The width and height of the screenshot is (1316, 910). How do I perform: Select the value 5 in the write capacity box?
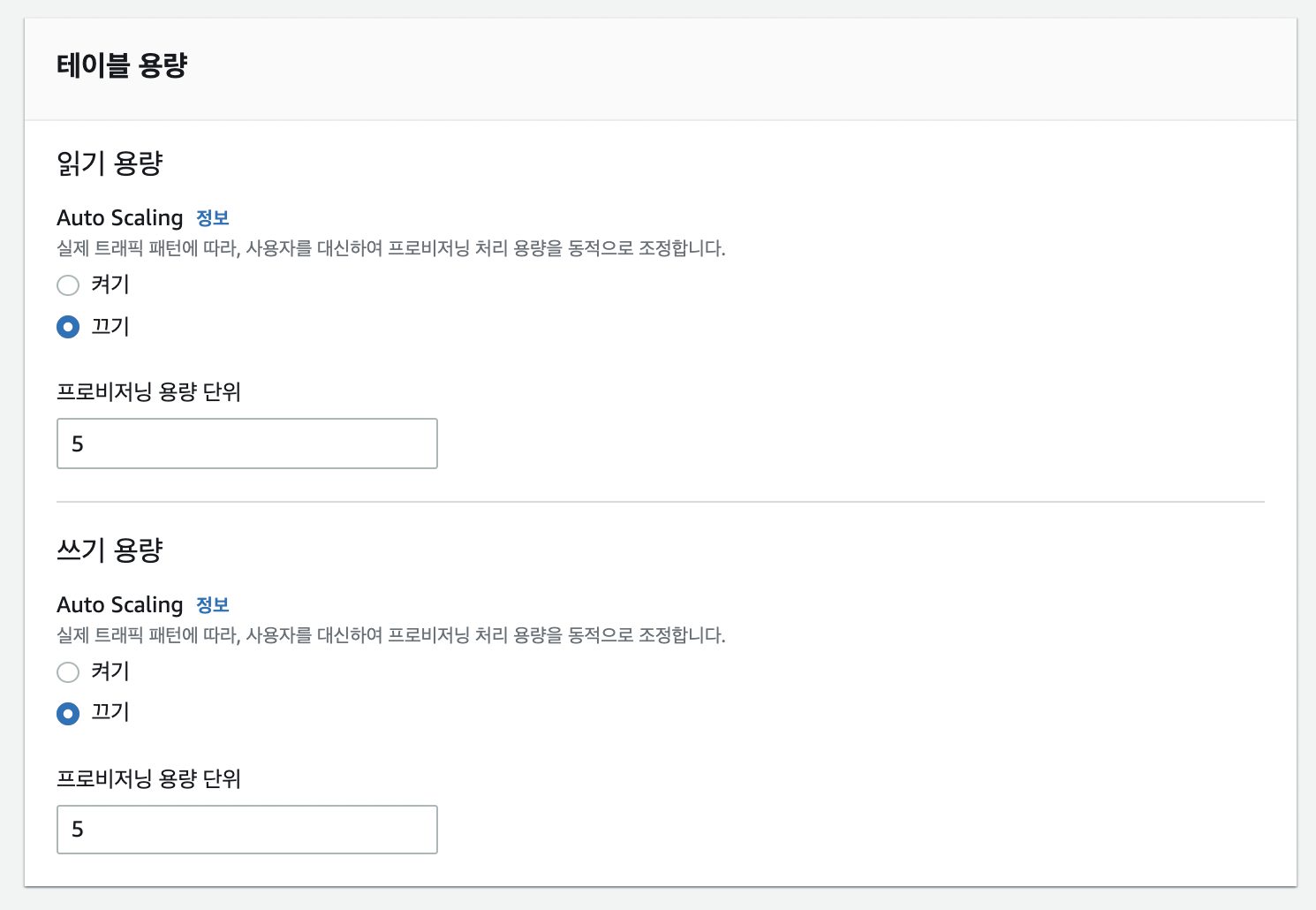pyautogui.click(x=81, y=831)
